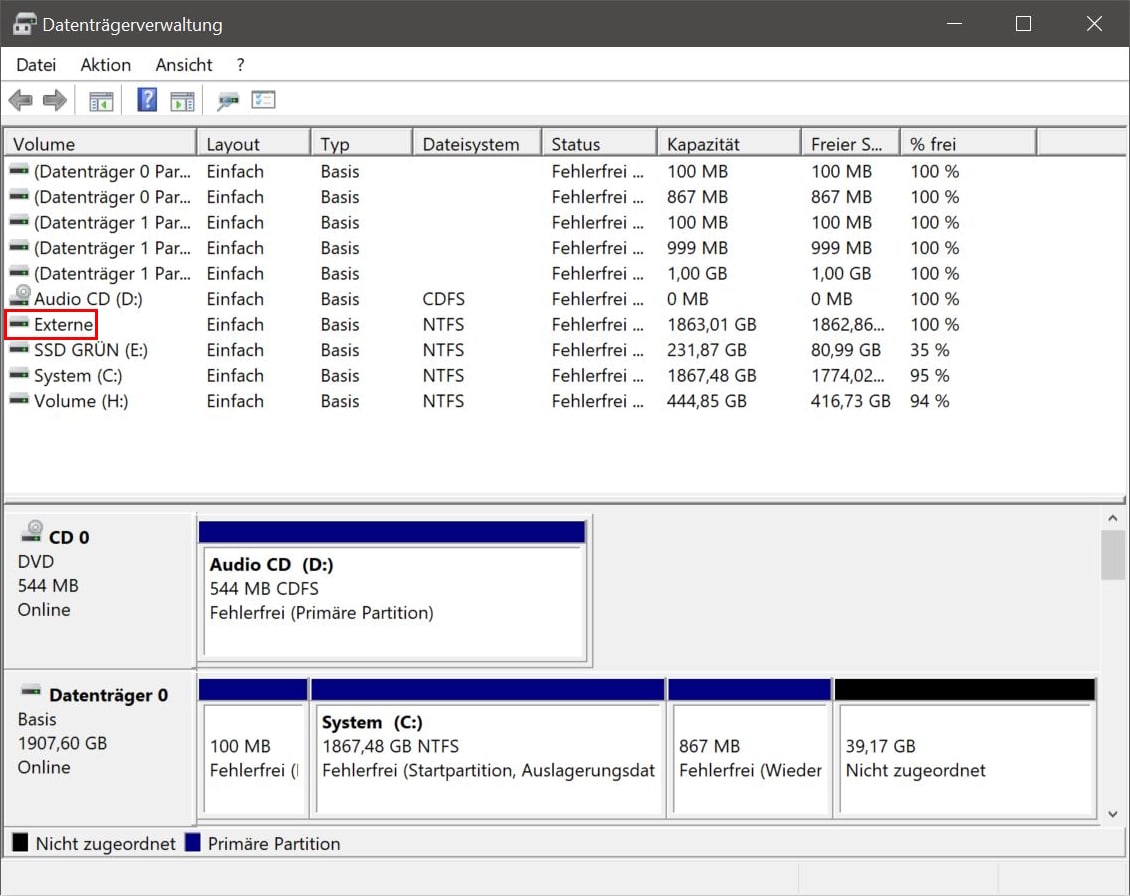
Task: Open the Aktion menu
Action: click(106, 65)
